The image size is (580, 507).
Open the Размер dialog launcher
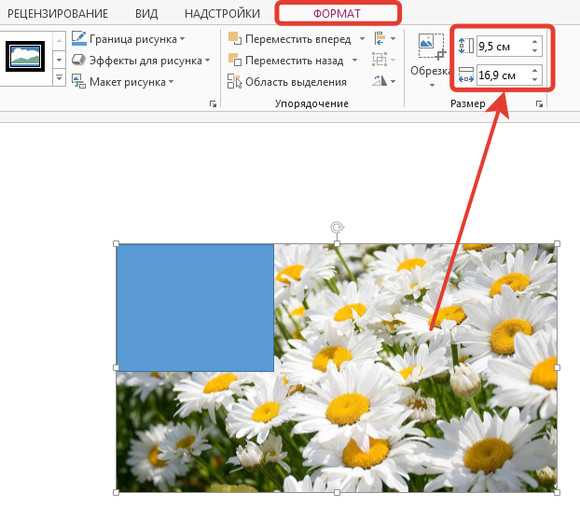click(x=539, y=104)
